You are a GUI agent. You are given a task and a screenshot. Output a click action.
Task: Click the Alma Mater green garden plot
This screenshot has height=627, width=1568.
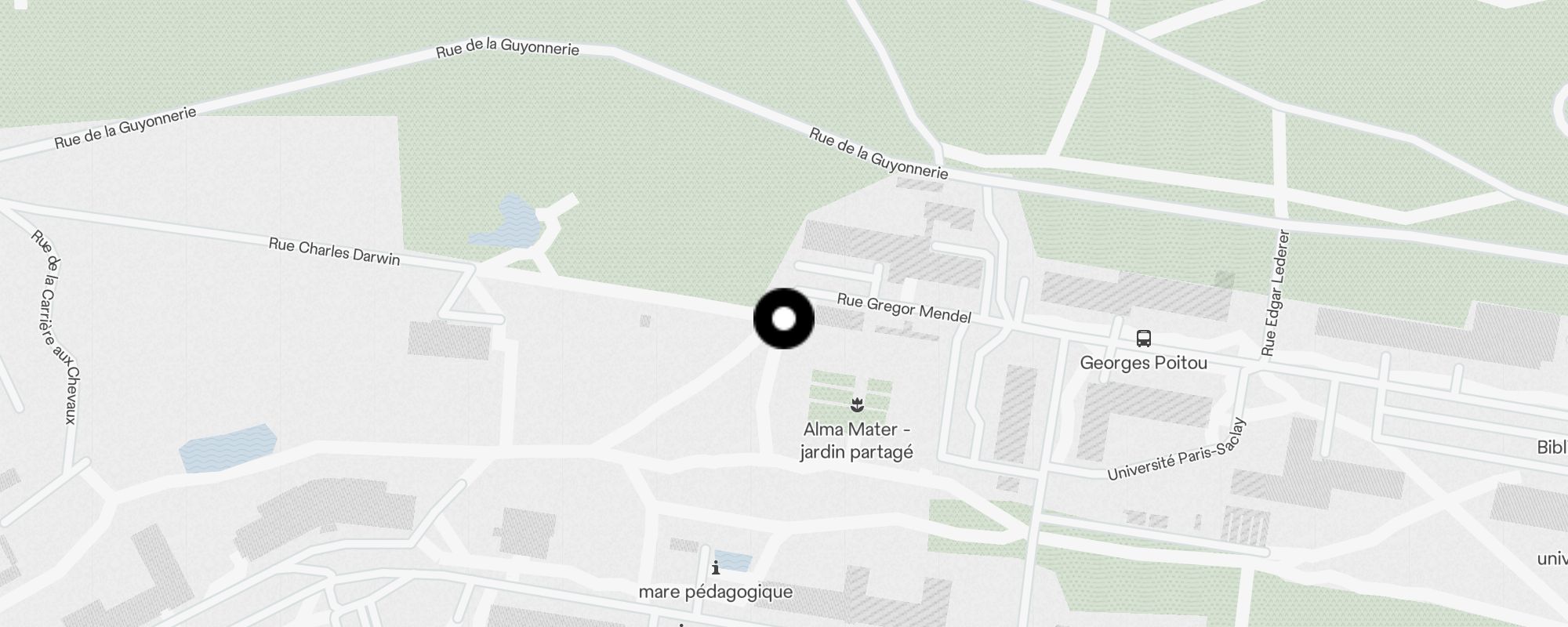click(851, 395)
